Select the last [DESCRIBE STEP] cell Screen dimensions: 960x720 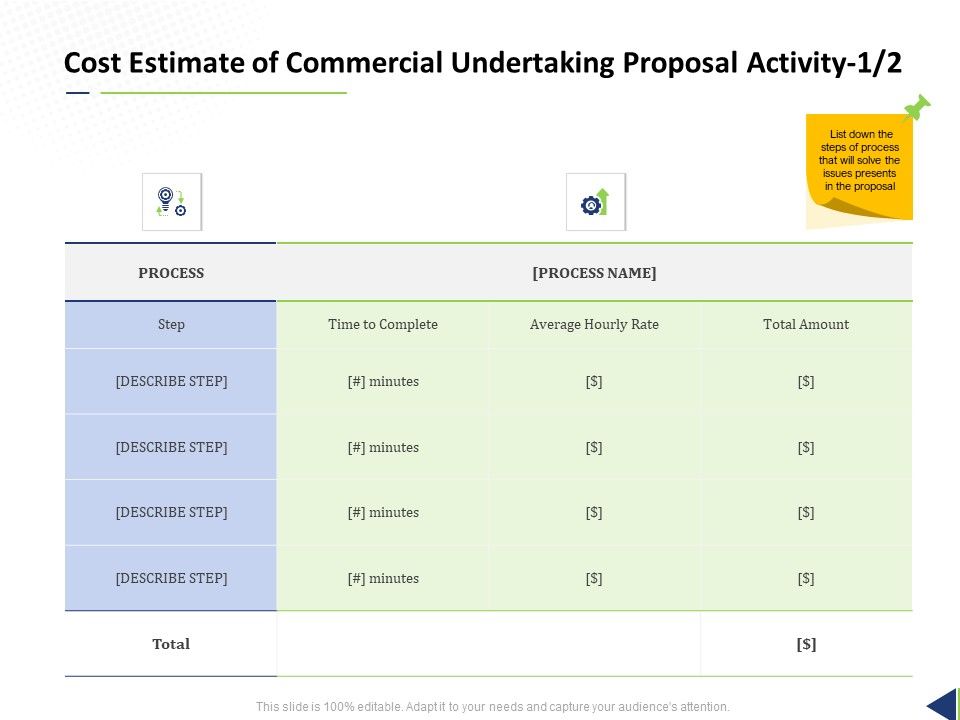171,579
